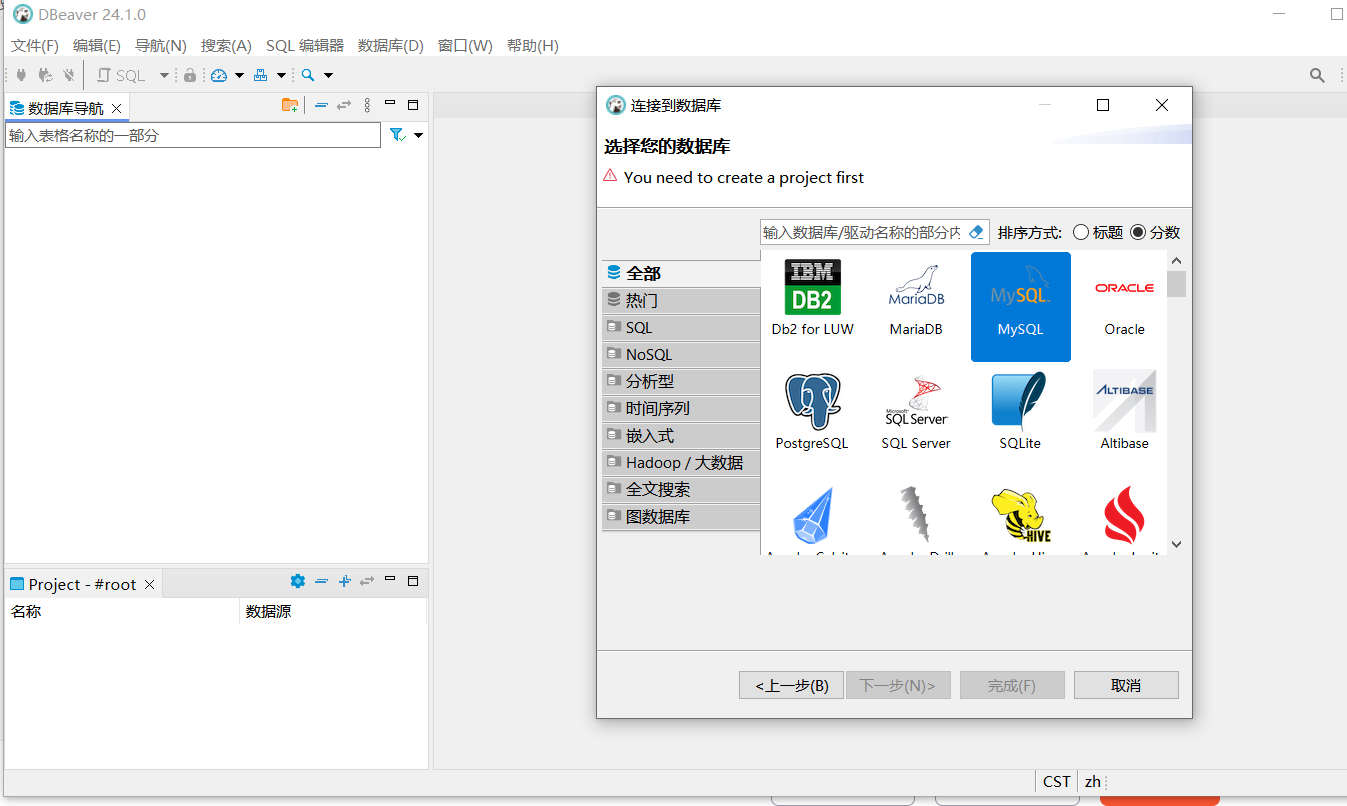Click the gray search icon at toolbar right
The image size is (1347, 806).
(1318, 75)
